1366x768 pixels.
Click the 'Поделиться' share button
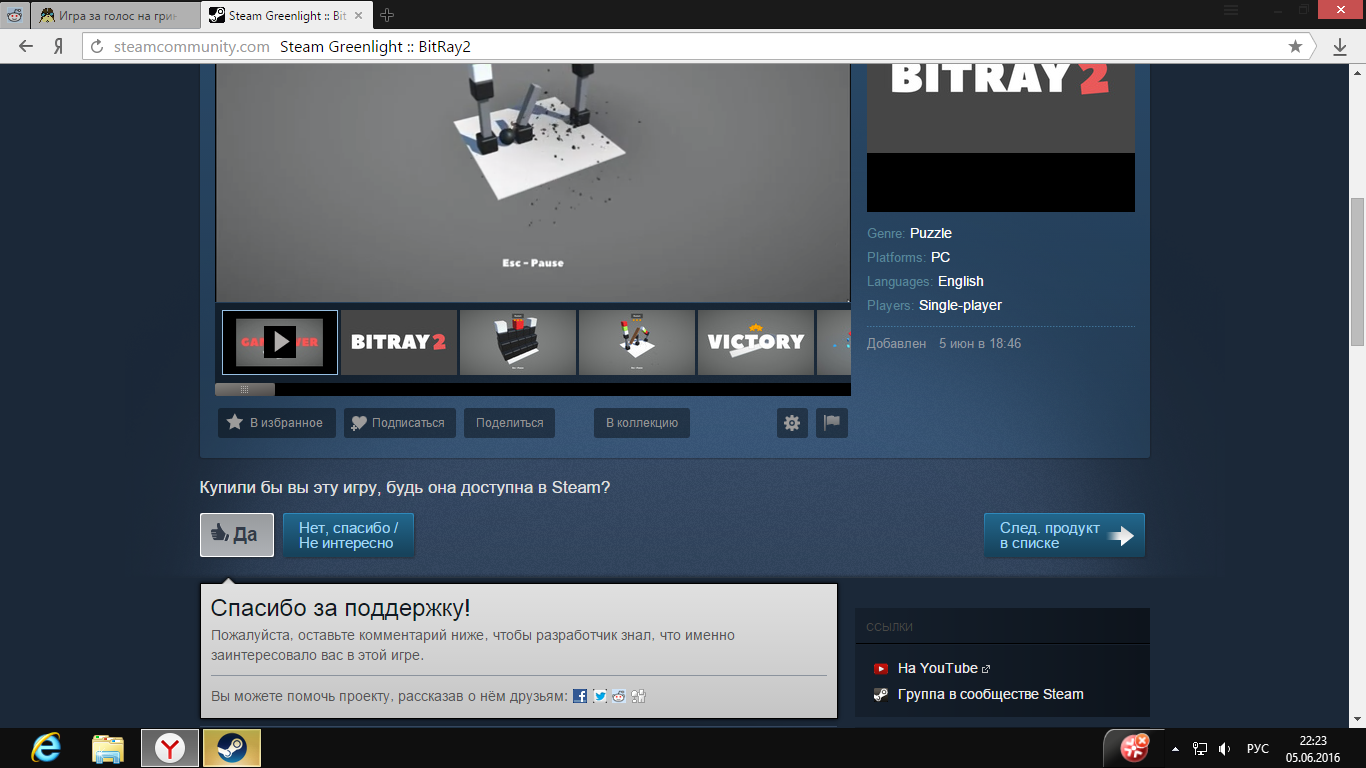click(509, 423)
